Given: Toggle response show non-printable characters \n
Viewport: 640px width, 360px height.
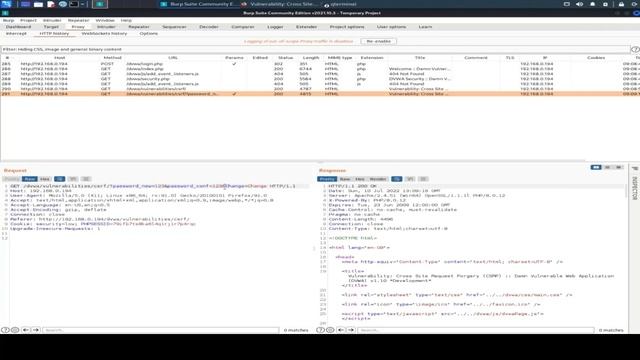Looking at the screenshot, I should coord(410,179).
